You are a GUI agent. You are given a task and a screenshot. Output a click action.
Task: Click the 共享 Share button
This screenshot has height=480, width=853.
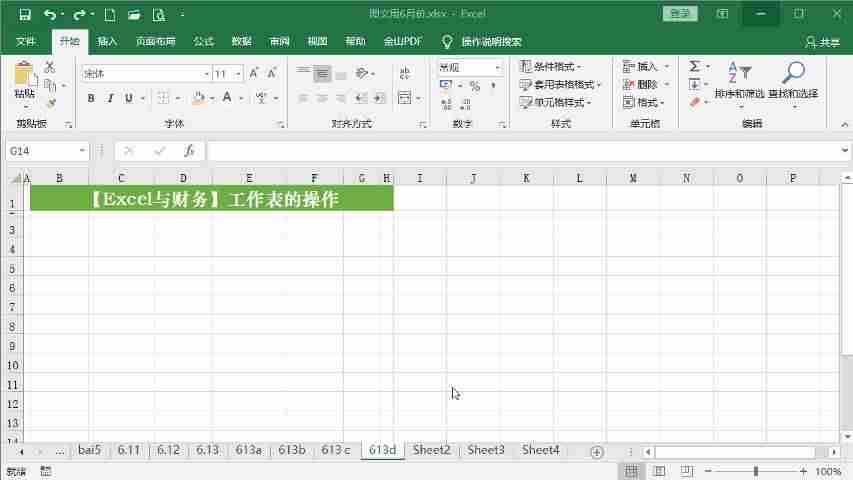pyautogui.click(x=823, y=42)
